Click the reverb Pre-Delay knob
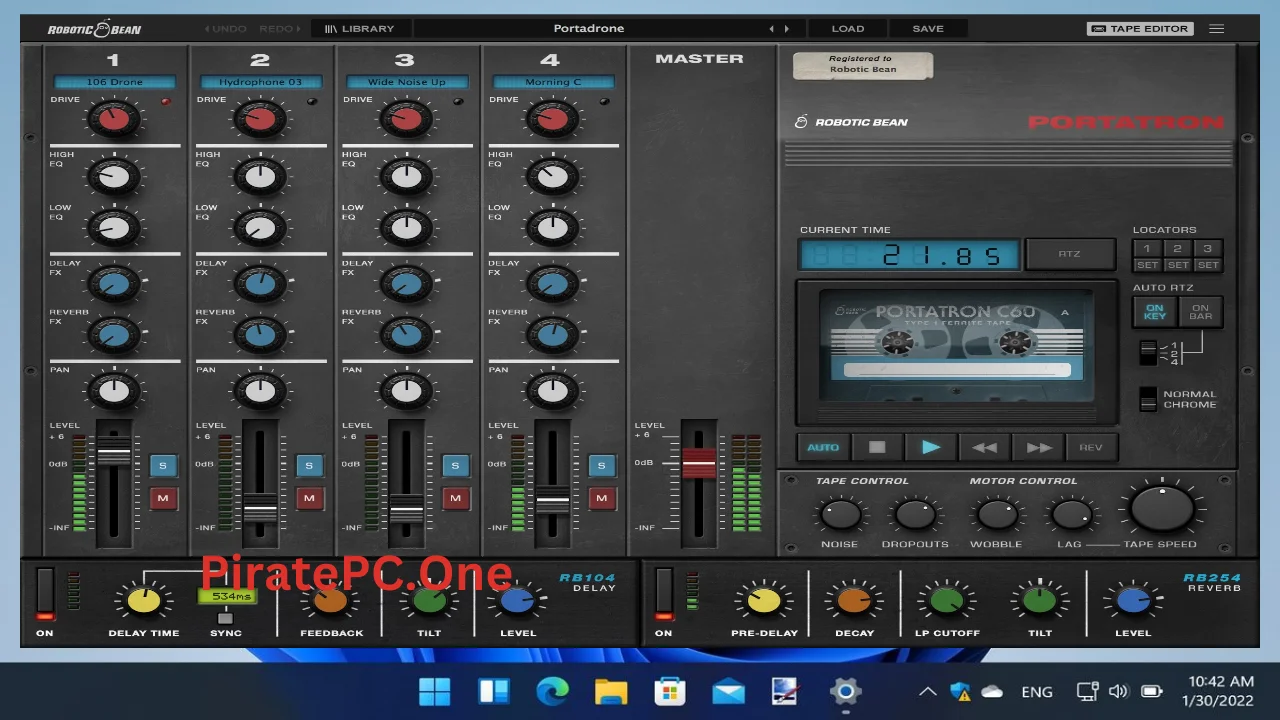1280x720 pixels. (x=764, y=600)
